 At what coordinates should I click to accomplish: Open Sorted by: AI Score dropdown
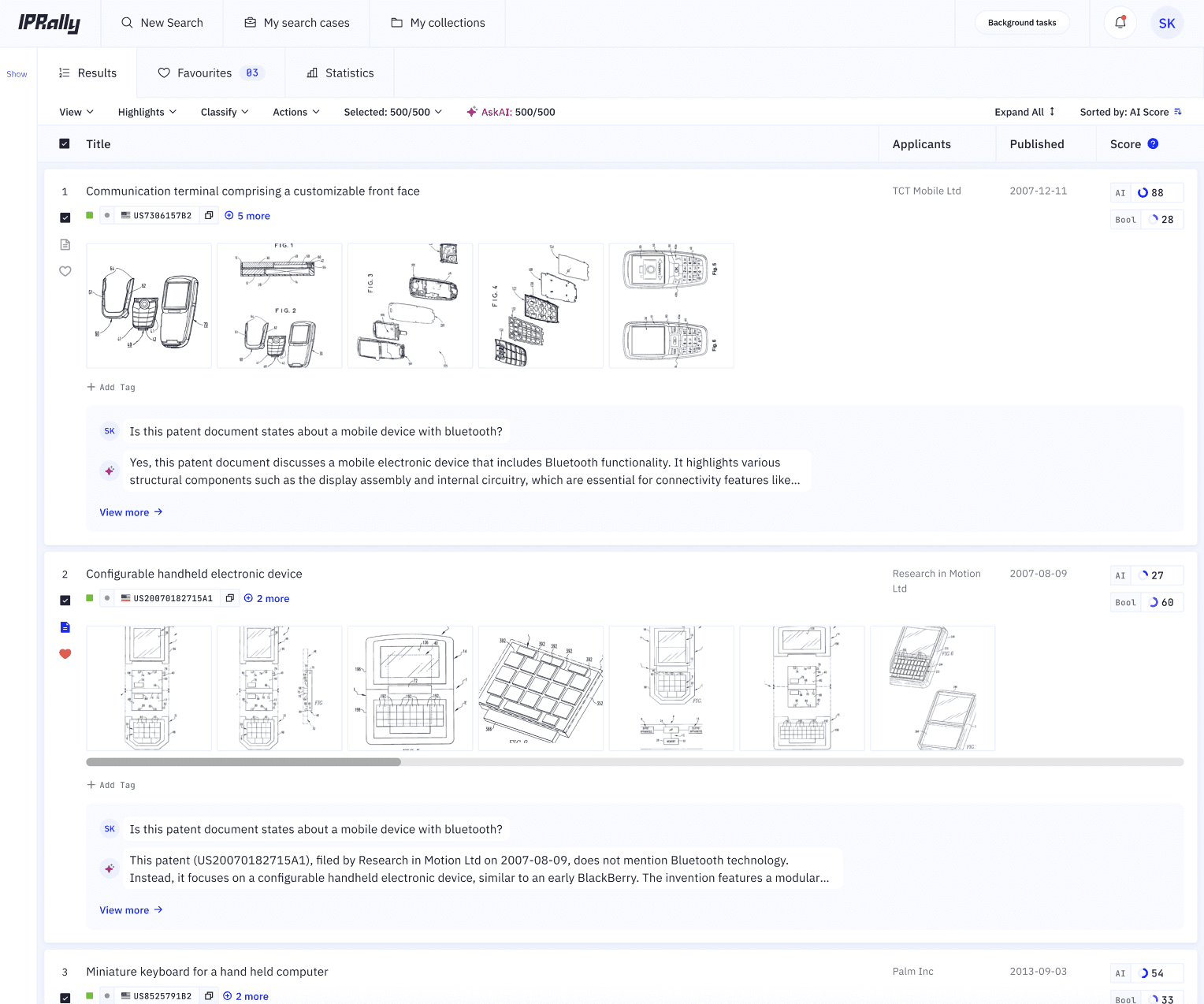click(x=1131, y=112)
